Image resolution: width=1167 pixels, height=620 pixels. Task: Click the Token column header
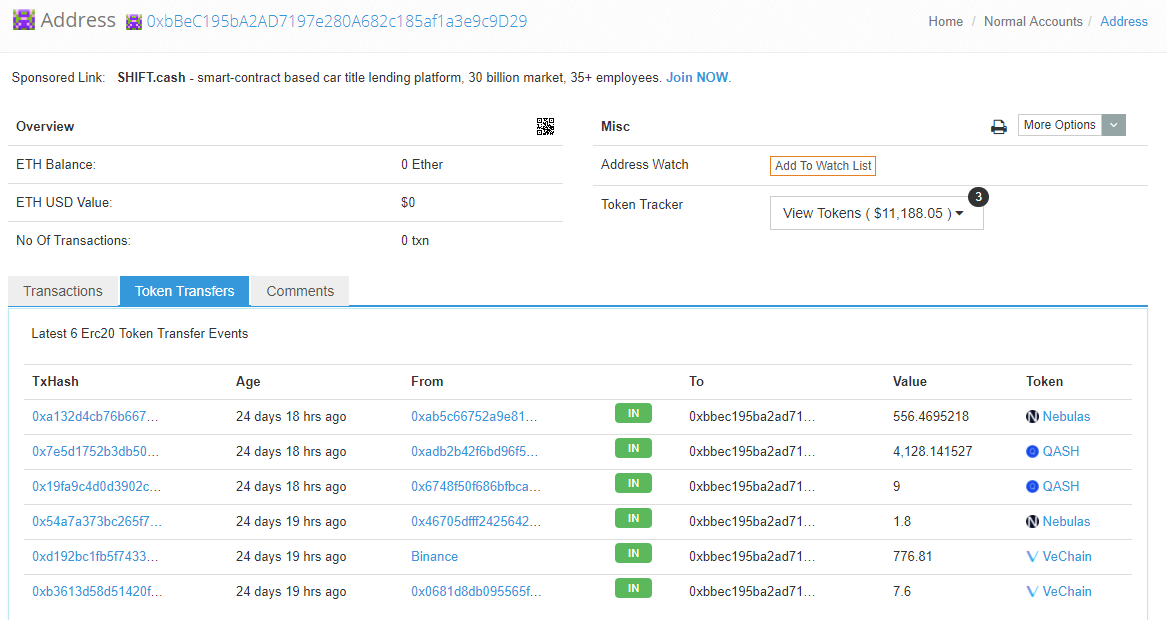(x=1044, y=381)
